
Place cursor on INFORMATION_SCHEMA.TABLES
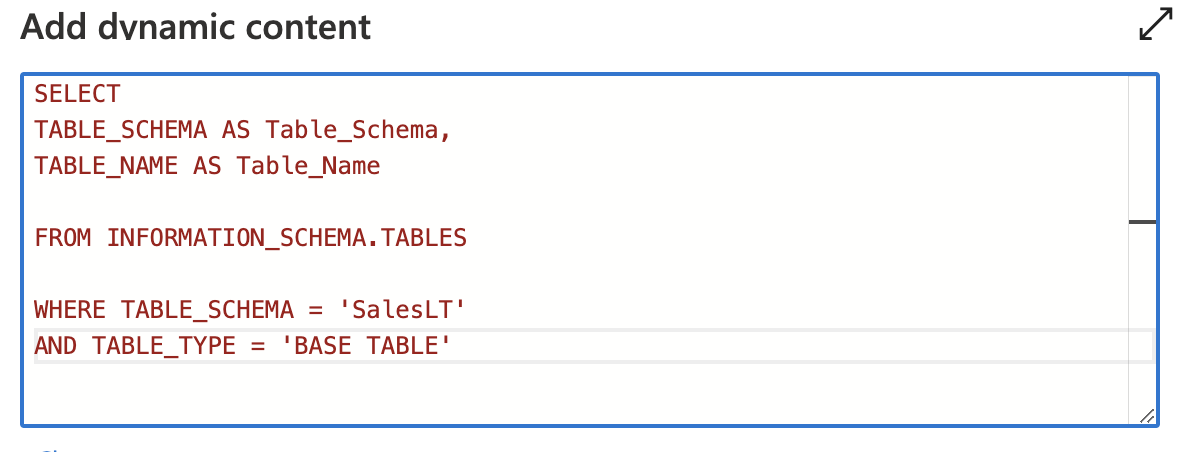[x=286, y=238]
